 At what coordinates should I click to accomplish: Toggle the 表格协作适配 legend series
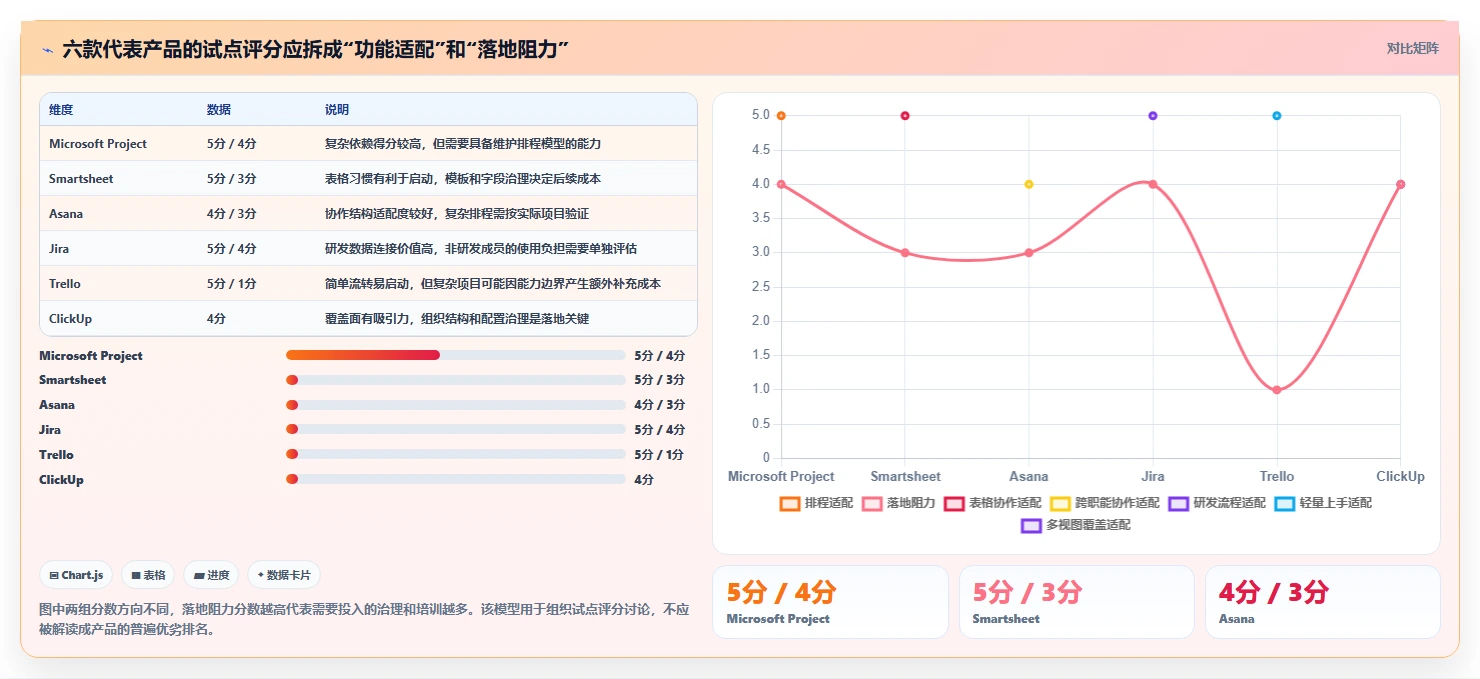[x=993, y=503]
